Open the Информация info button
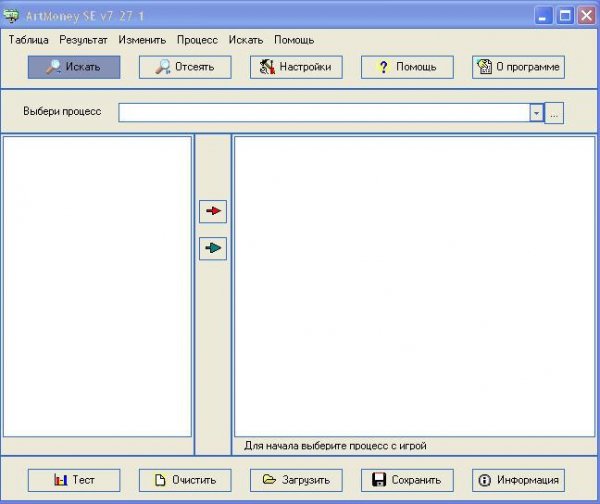 tap(518, 480)
